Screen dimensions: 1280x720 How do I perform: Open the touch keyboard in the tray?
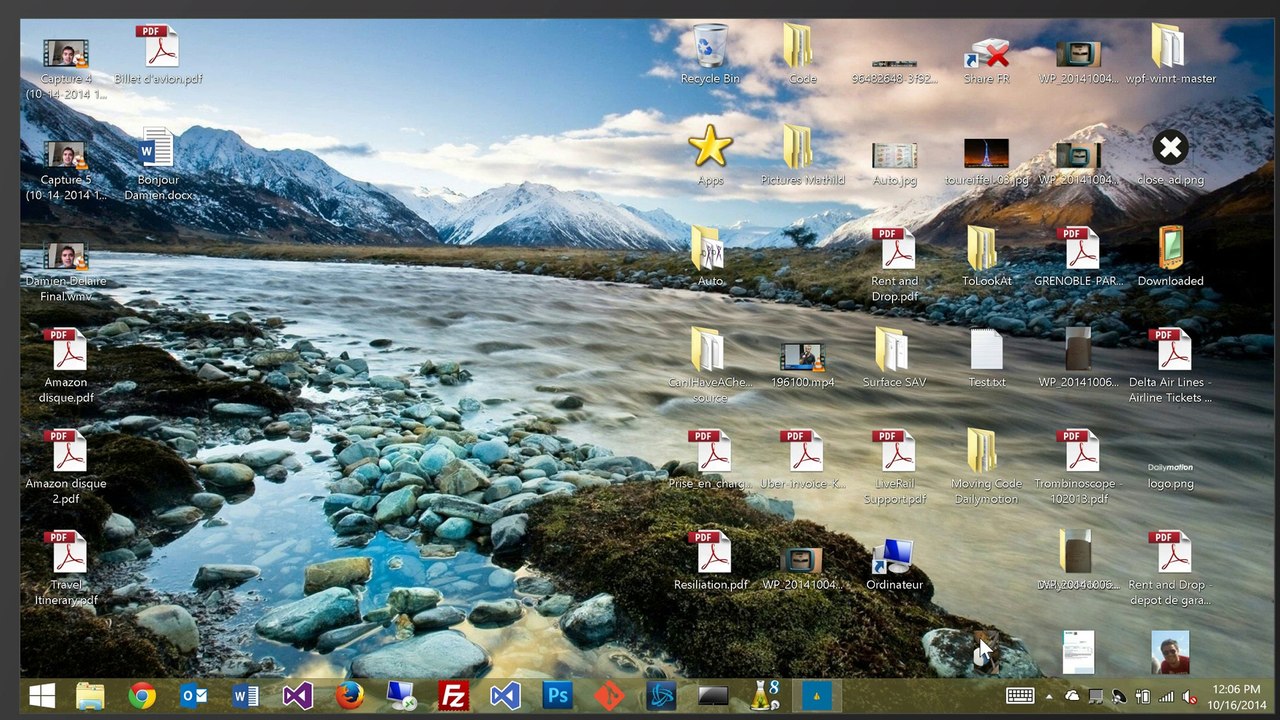click(x=1020, y=696)
